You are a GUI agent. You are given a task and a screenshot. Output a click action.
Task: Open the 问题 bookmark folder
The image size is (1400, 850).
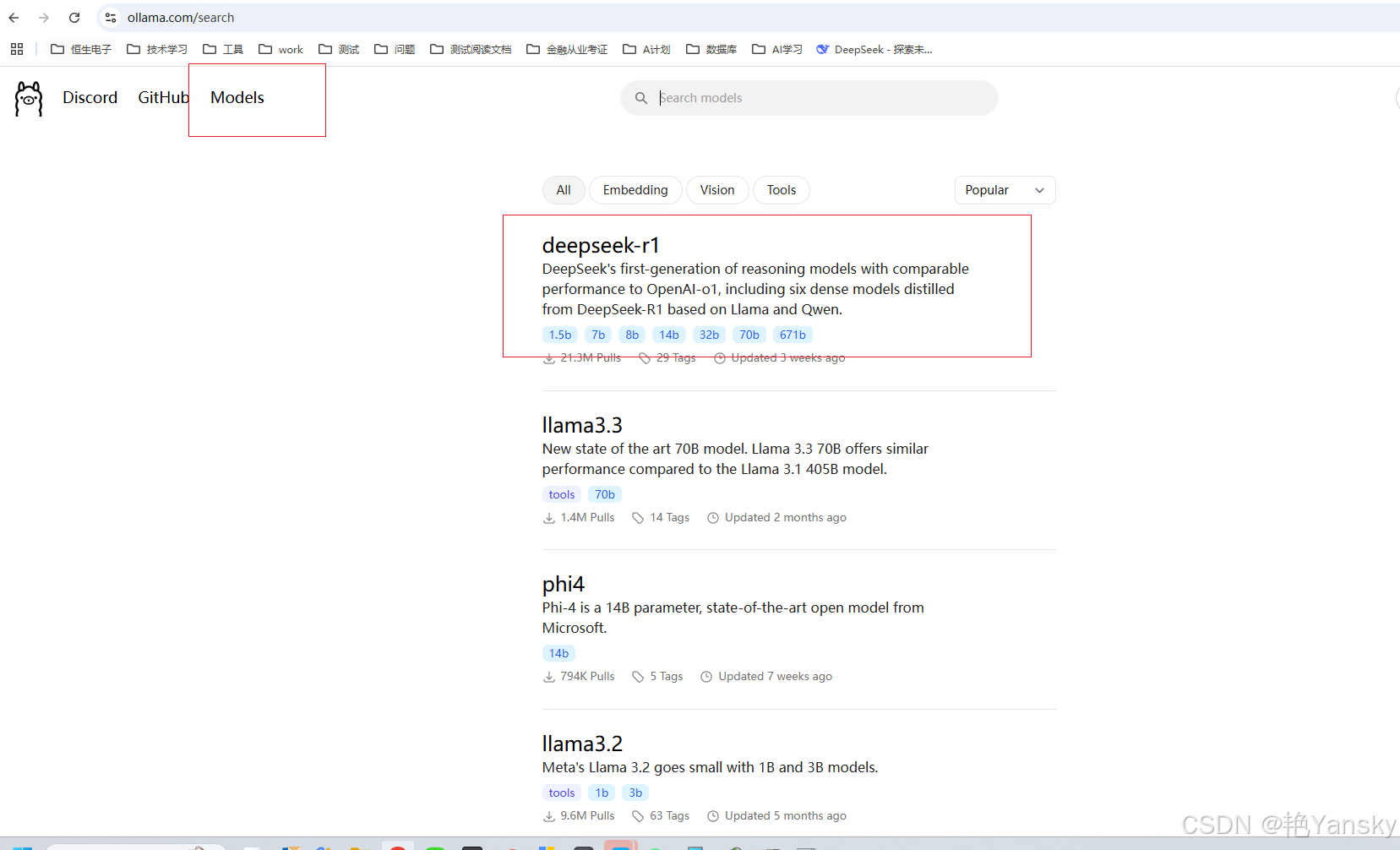coord(395,49)
